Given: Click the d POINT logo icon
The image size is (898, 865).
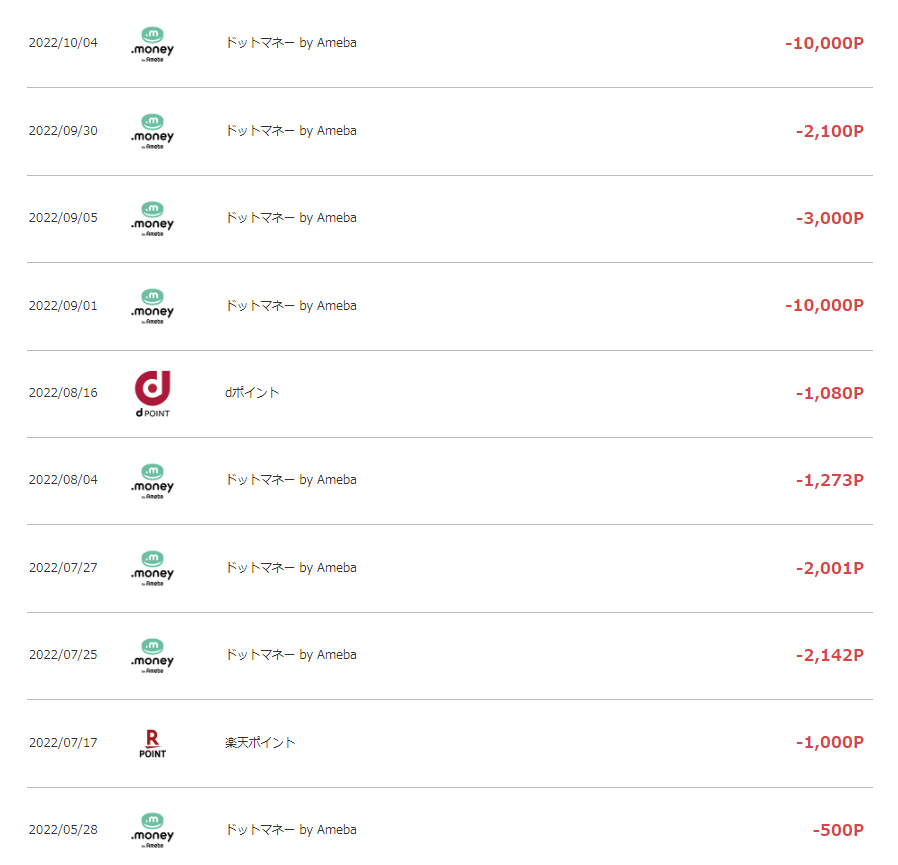Looking at the screenshot, I should [x=152, y=394].
